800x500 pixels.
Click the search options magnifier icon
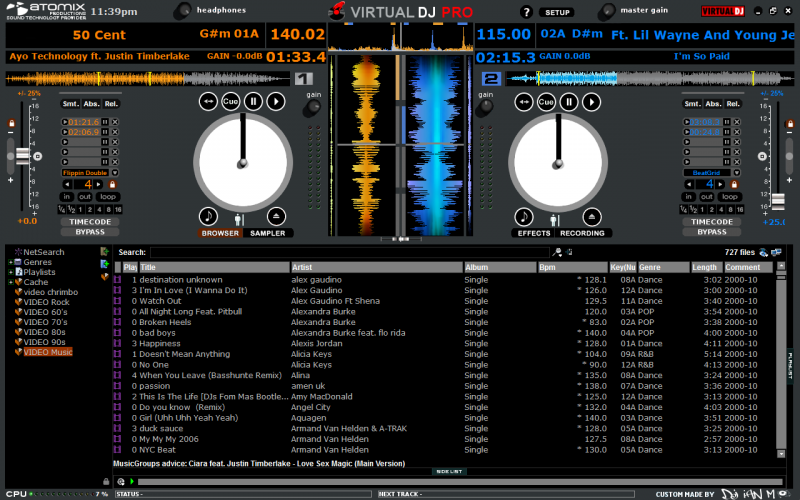tap(558, 252)
